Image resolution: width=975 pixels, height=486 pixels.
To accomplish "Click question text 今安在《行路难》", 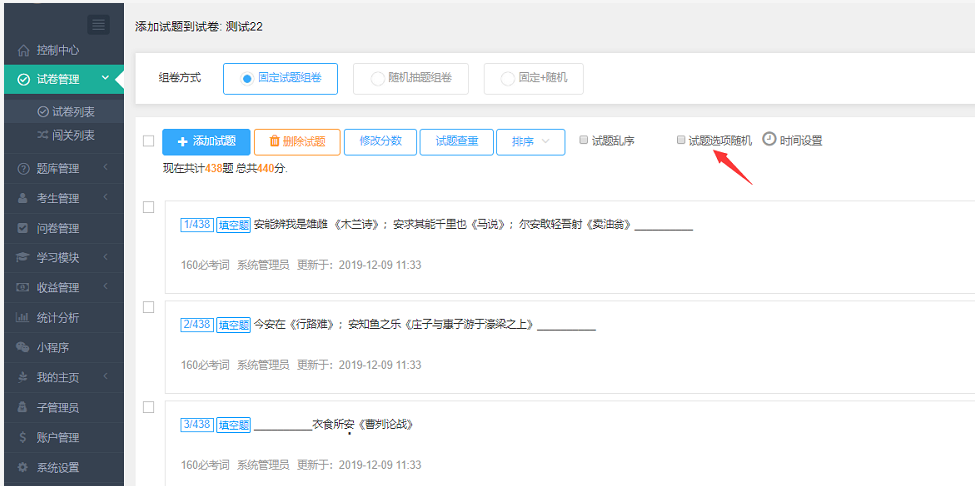I will click(295, 324).
